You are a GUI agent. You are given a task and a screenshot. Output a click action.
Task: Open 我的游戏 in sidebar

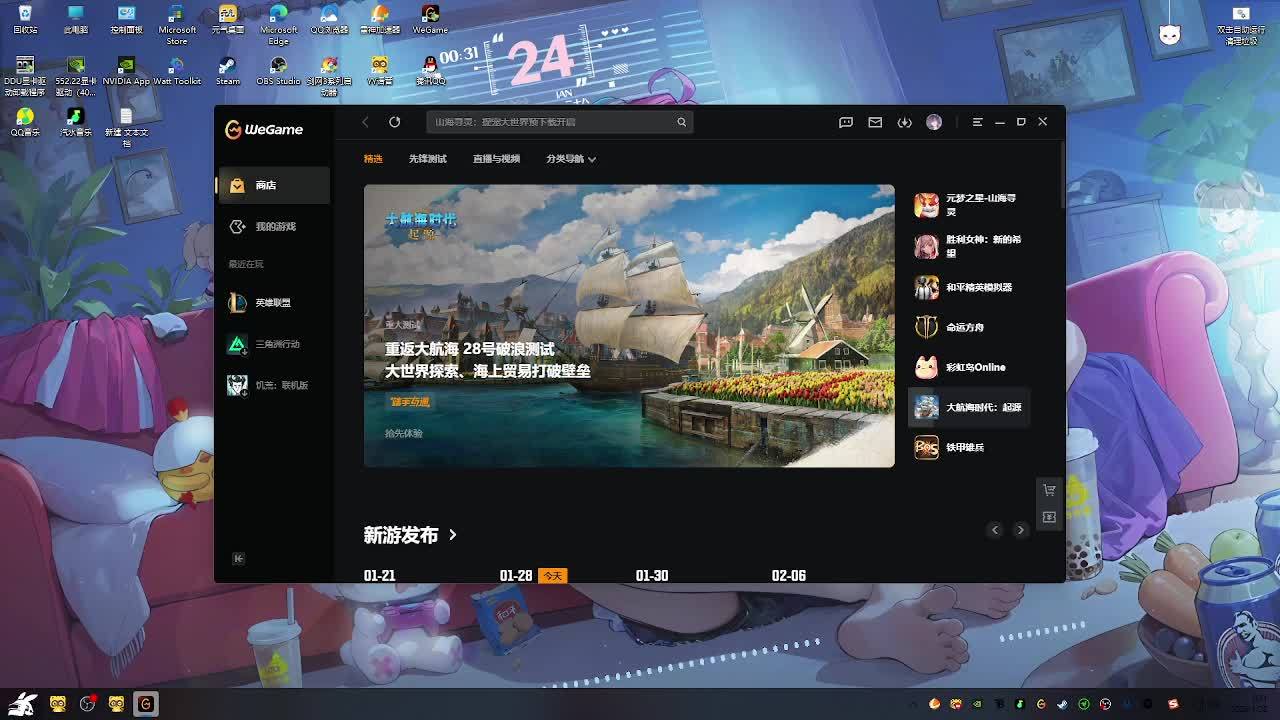point(274,227)
